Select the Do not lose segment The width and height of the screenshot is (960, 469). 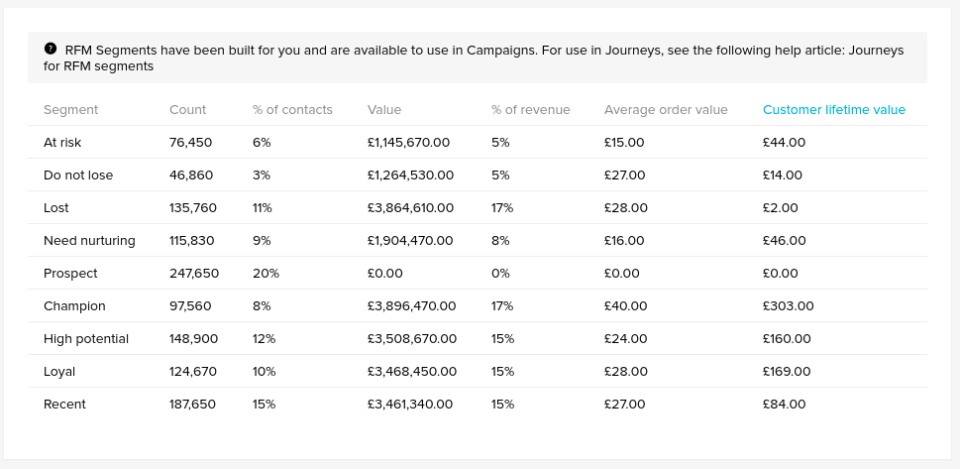click(78, 175)
